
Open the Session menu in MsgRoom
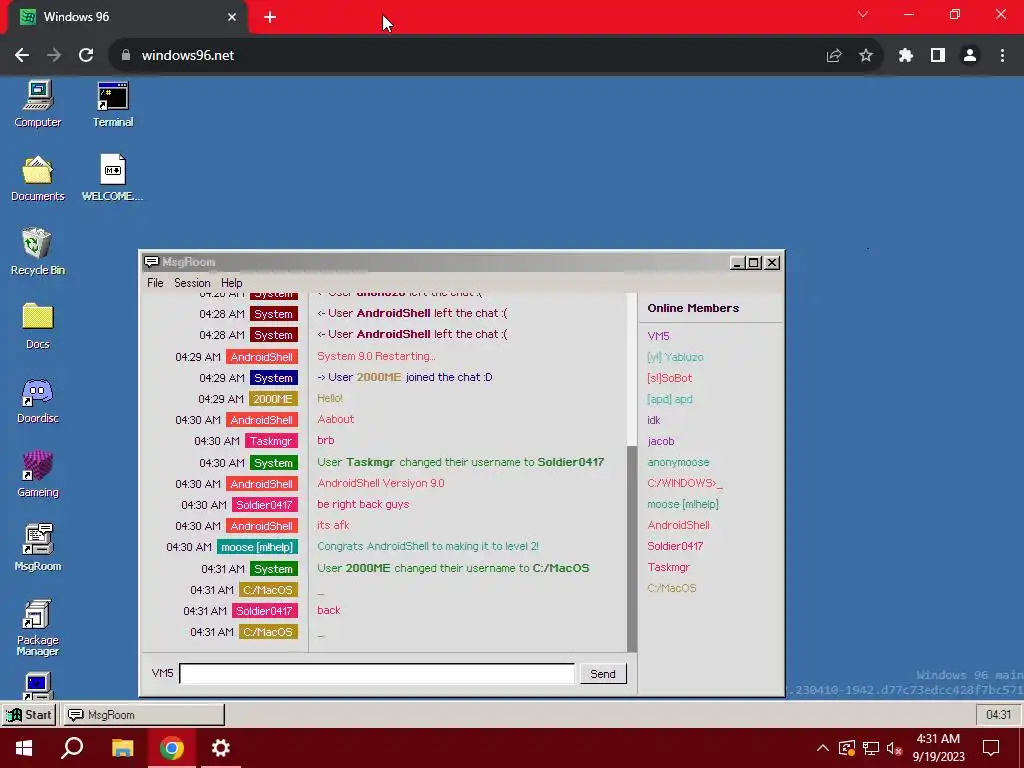[x=192, y=283]
